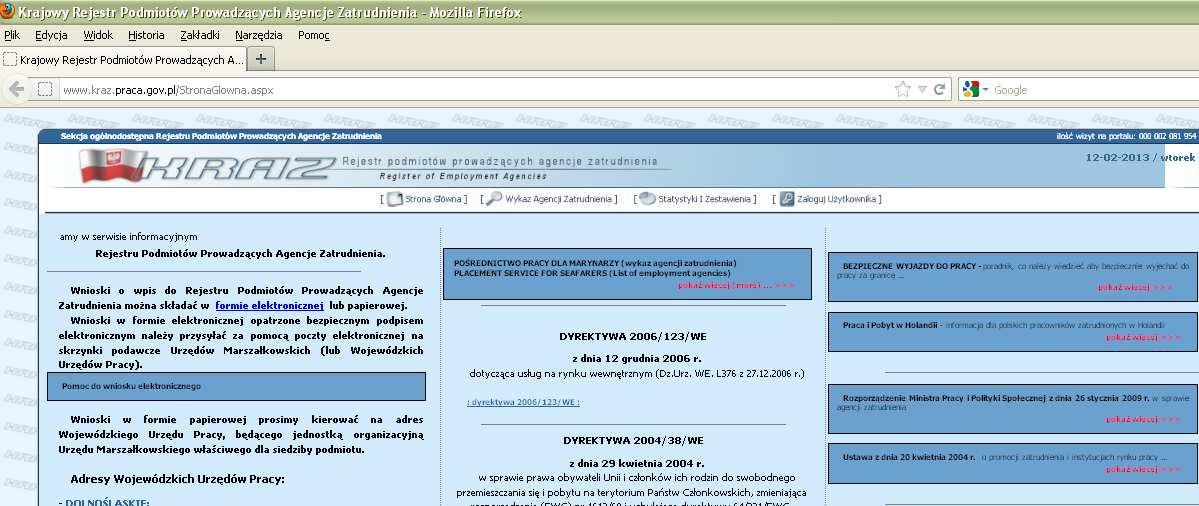Click the Google search input field

1095,89
